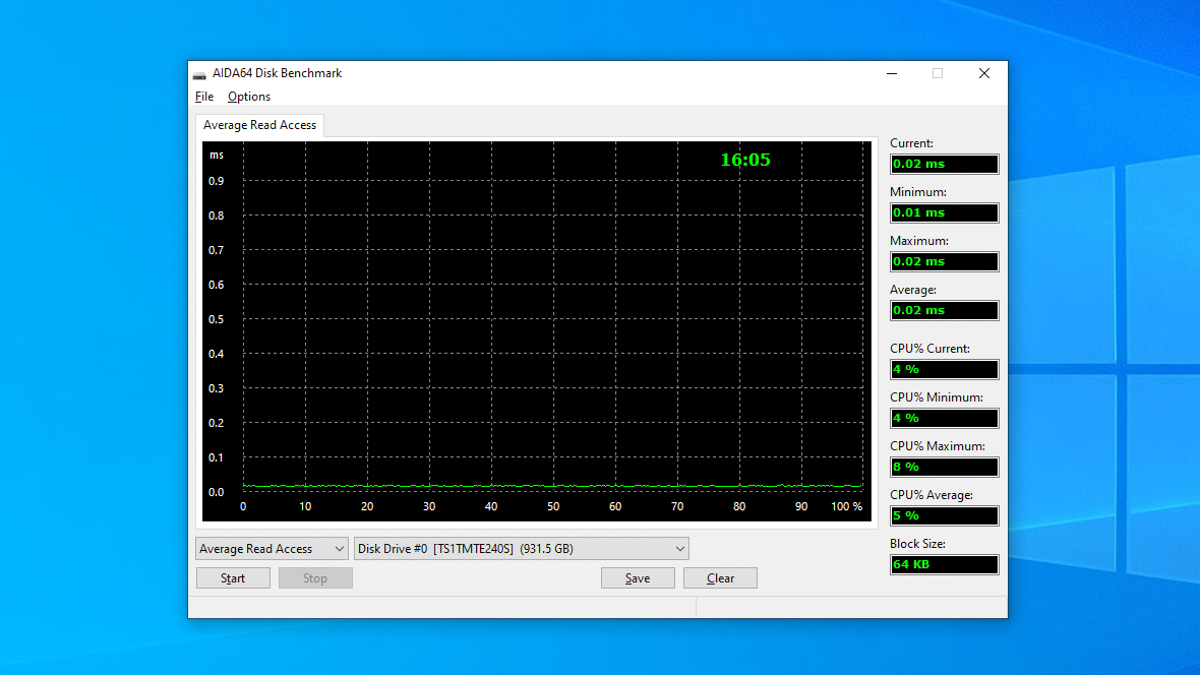Click the Minimum 0.01 ms value field
1200x675 pixels.
pyautogui.click(x=945, y=213)
